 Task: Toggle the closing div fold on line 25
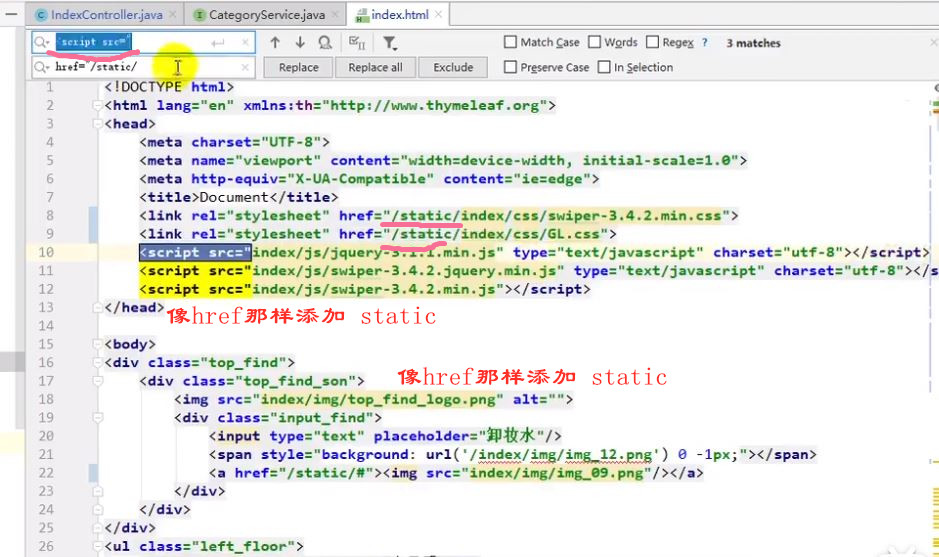point(98,528)
